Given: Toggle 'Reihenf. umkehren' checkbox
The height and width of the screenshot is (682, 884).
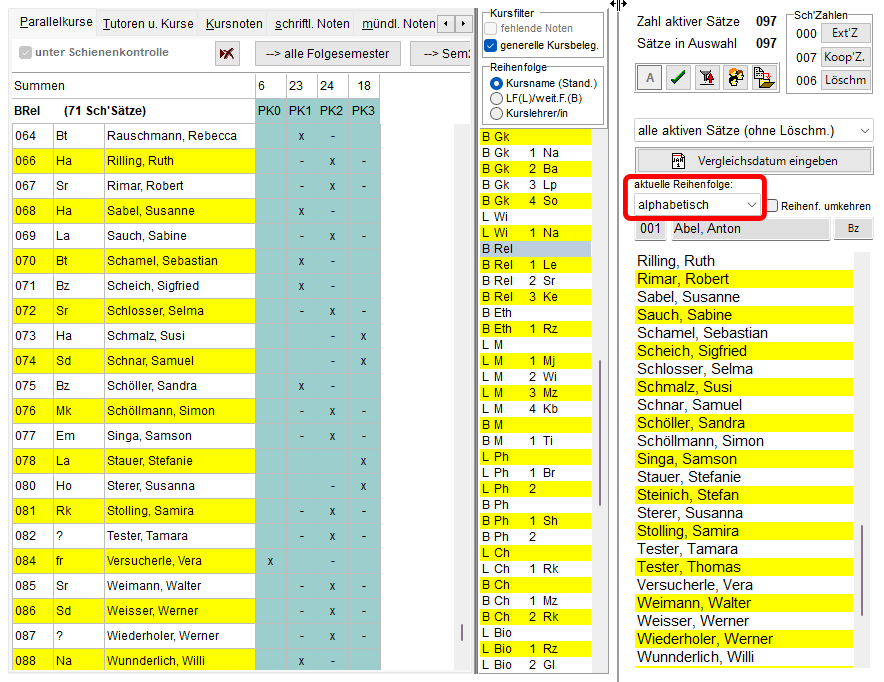Looking at the screenshot, I should click(x=773, y=205).
